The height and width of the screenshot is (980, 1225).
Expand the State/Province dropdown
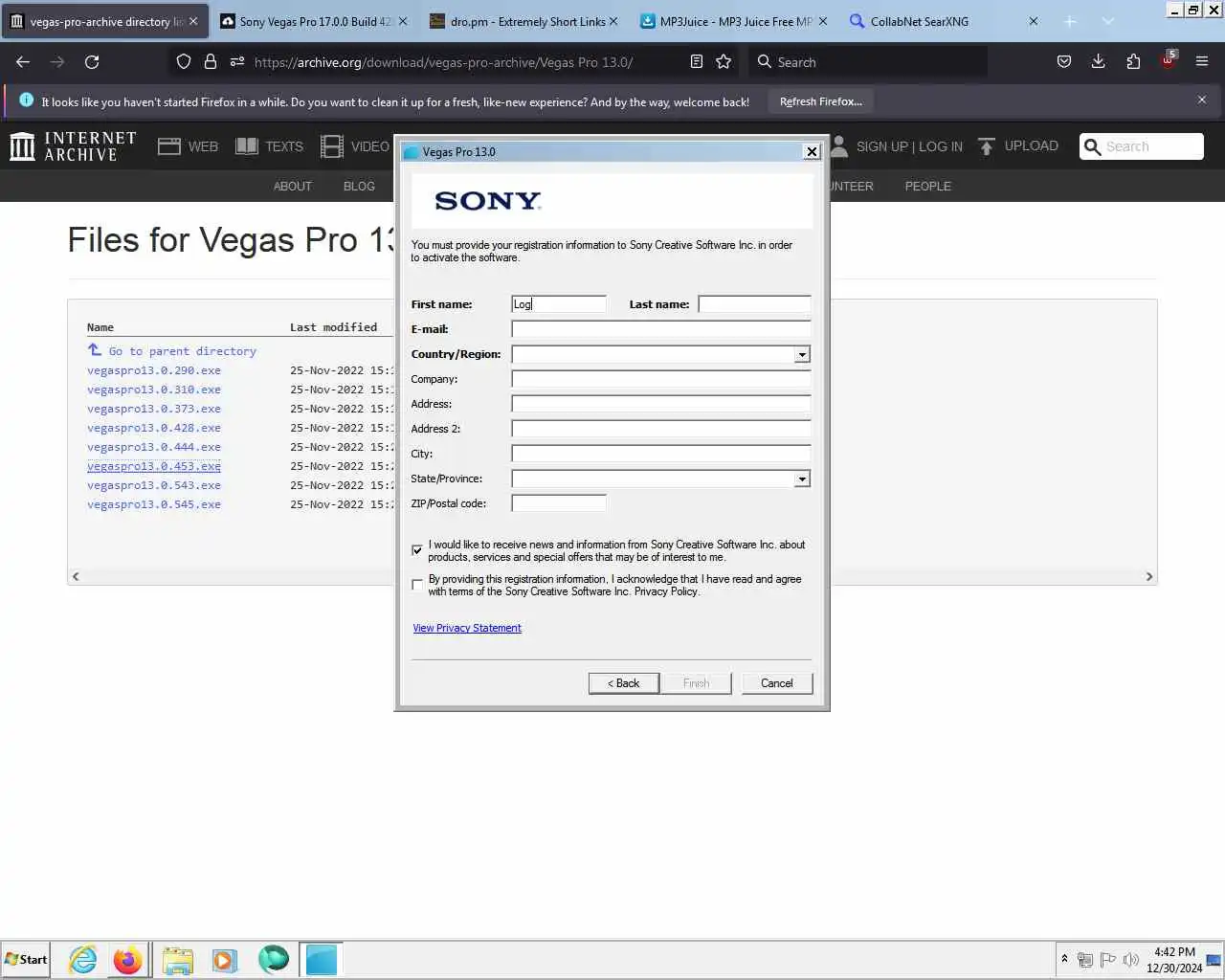[x=802, y=479]
